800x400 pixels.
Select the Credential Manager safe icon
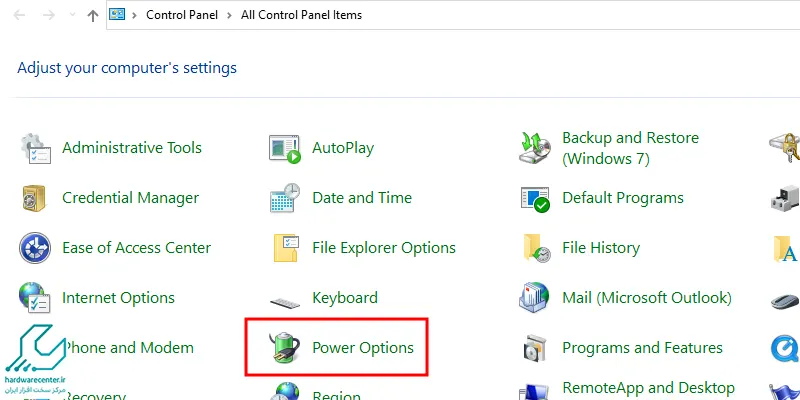point(35,198)
